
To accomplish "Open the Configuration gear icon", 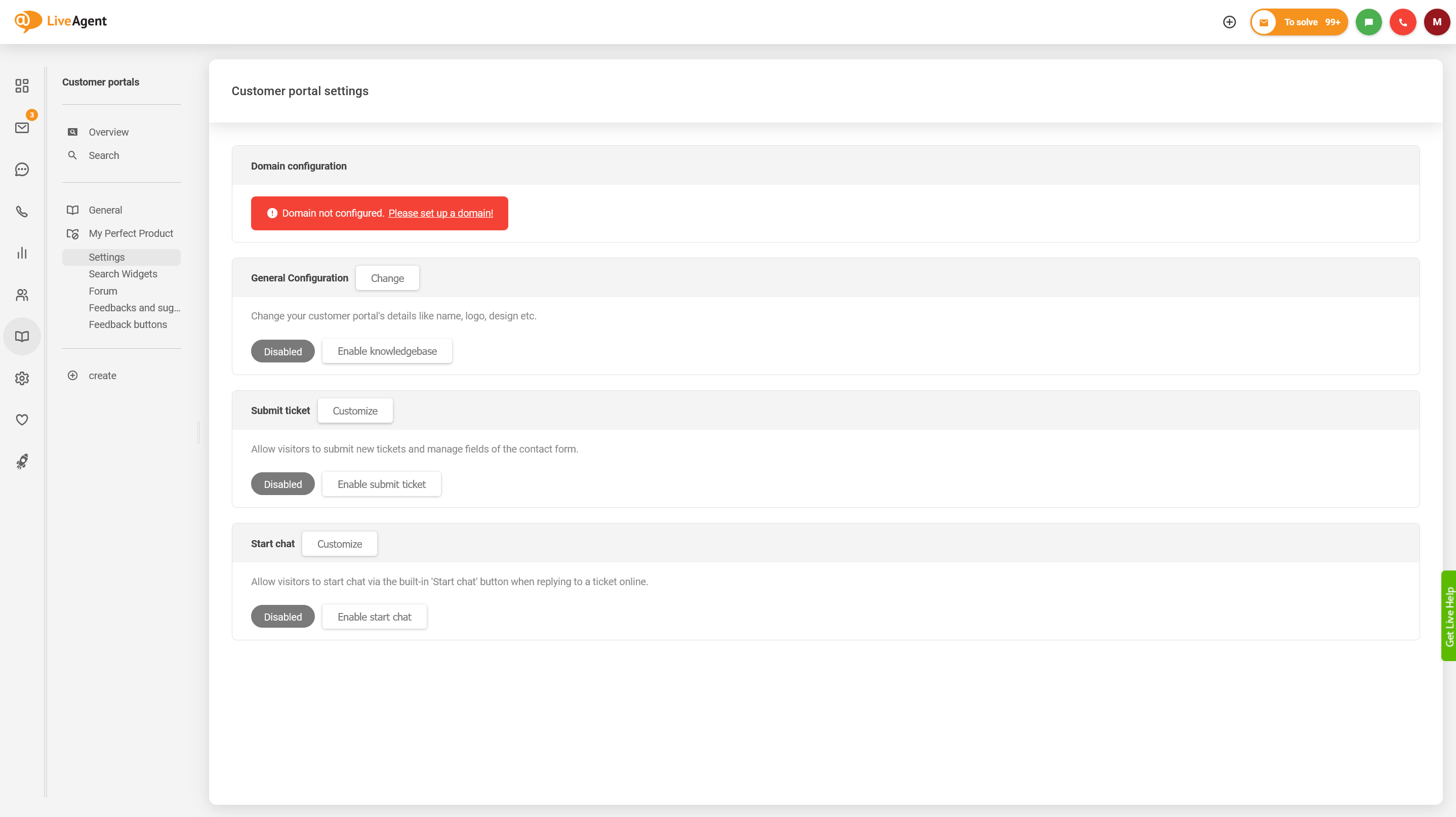I will pos(22,378).
